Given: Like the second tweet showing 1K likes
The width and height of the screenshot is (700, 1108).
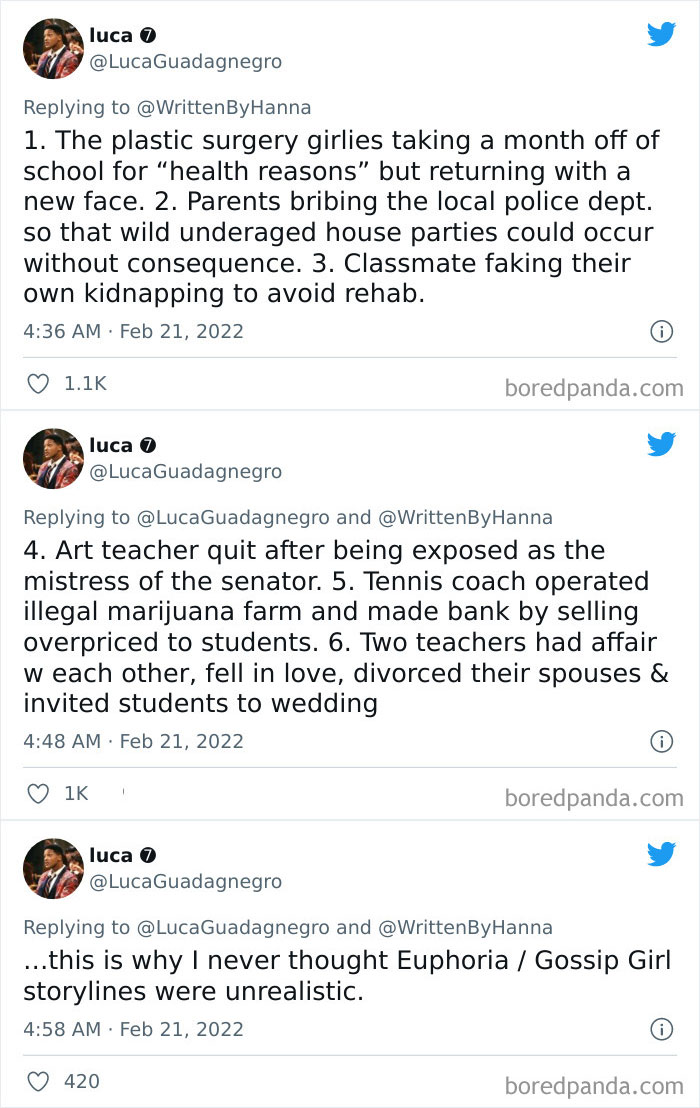Looking at the screenshot, I should pyautogui.click(x=37, y=793).
